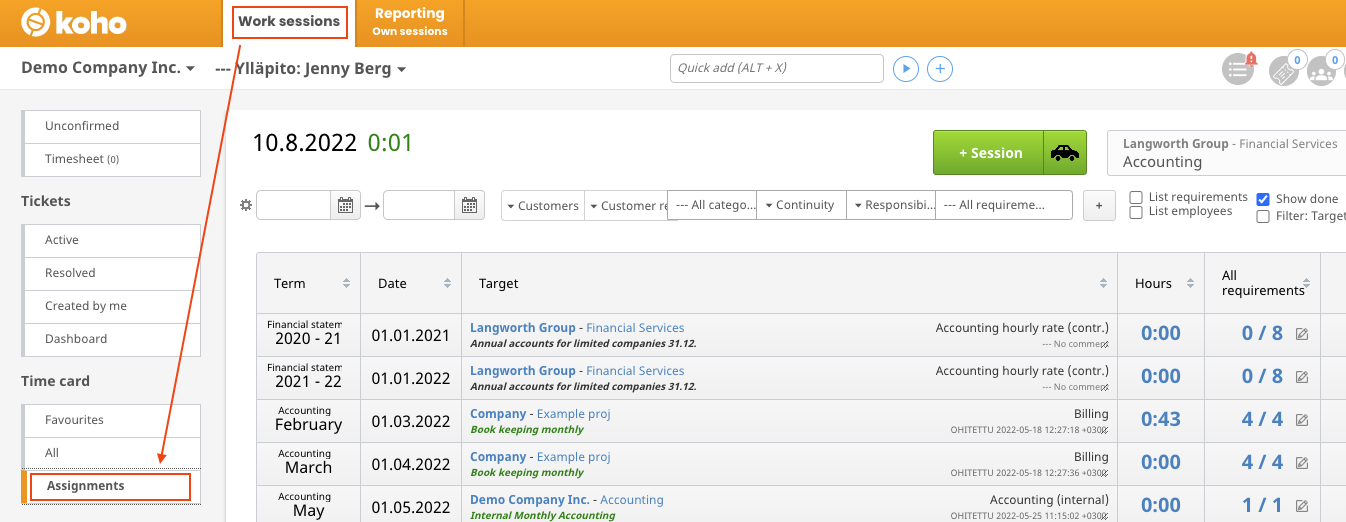The height and width of the screenshot is (522, 1346).
Task: Open the filter settings gear icon
Action: pos(246,205)
